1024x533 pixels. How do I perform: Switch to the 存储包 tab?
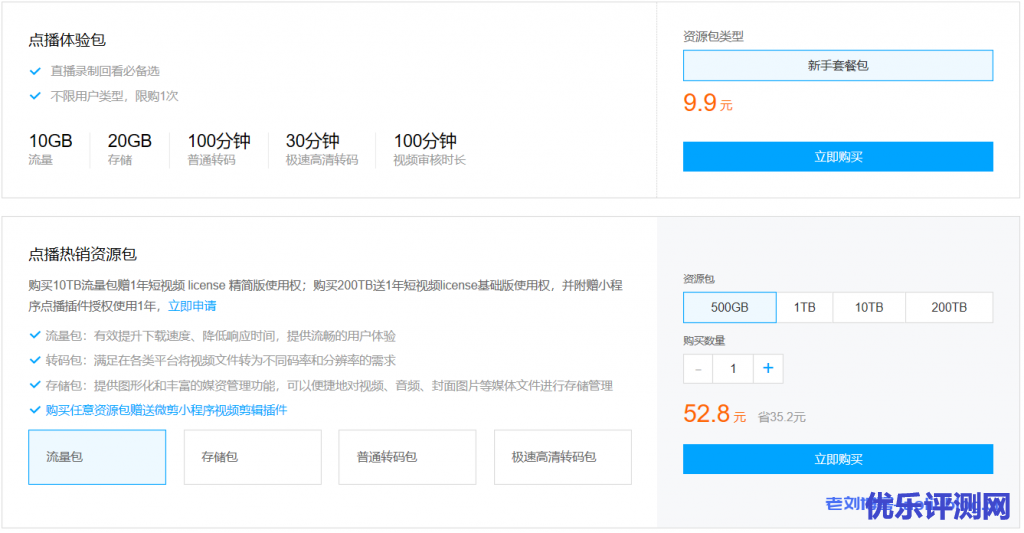tap(252, 457)
